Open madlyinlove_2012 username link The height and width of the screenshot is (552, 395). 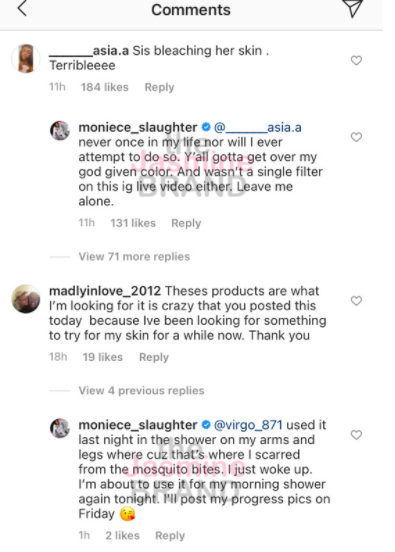105,291
